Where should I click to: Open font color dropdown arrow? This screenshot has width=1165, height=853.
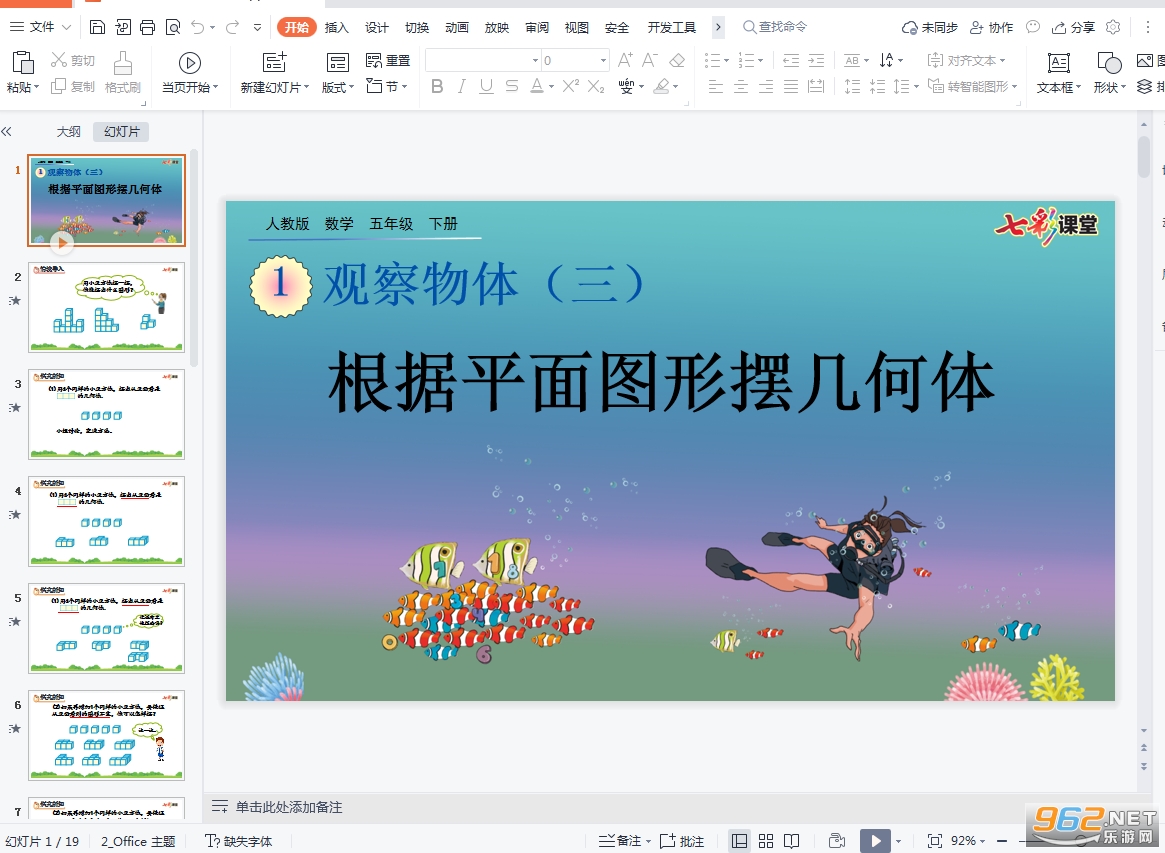pos(551,86)
